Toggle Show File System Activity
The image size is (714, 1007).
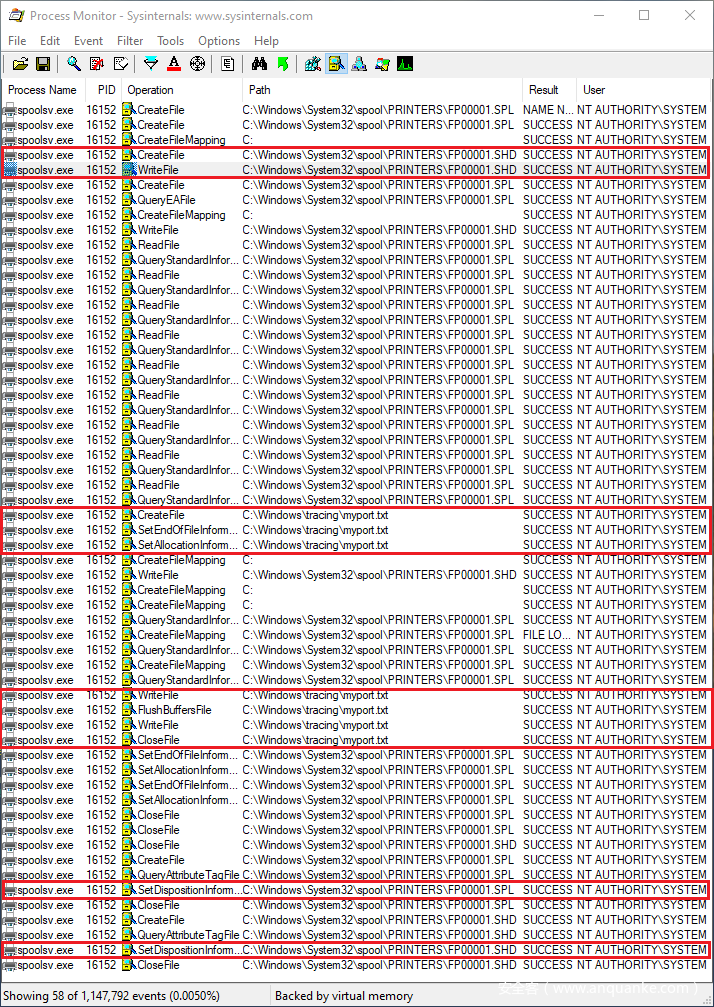[x=336, y=64]
